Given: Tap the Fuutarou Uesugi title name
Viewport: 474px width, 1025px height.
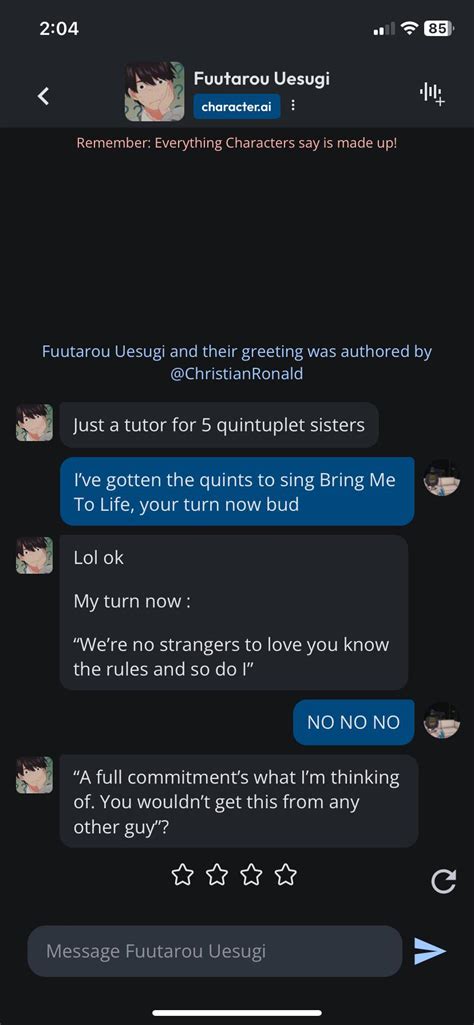Looking at the screenshot, I should (x=262, y=79).
